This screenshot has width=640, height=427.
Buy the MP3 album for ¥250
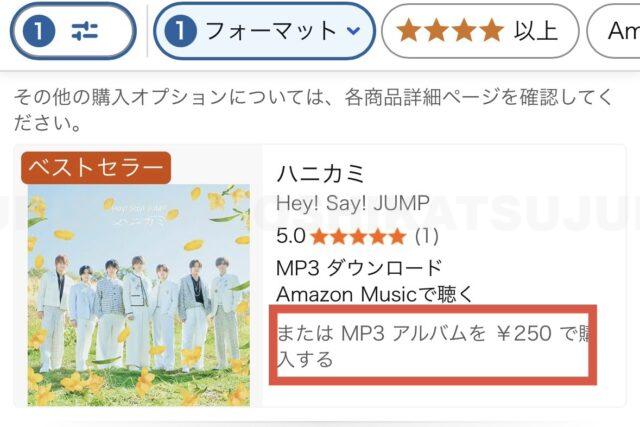pyautogui.click(x=433, y=345)
